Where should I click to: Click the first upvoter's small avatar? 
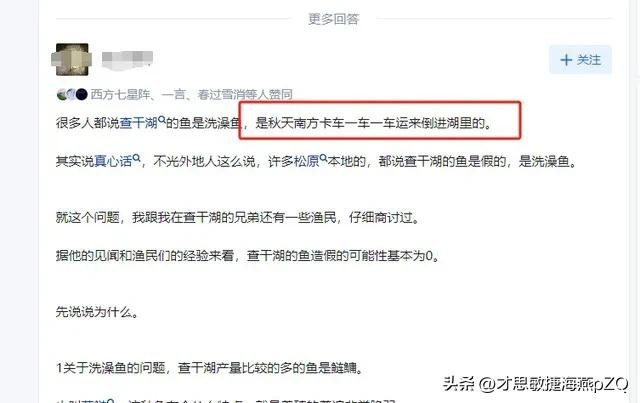tap(62, 94)
